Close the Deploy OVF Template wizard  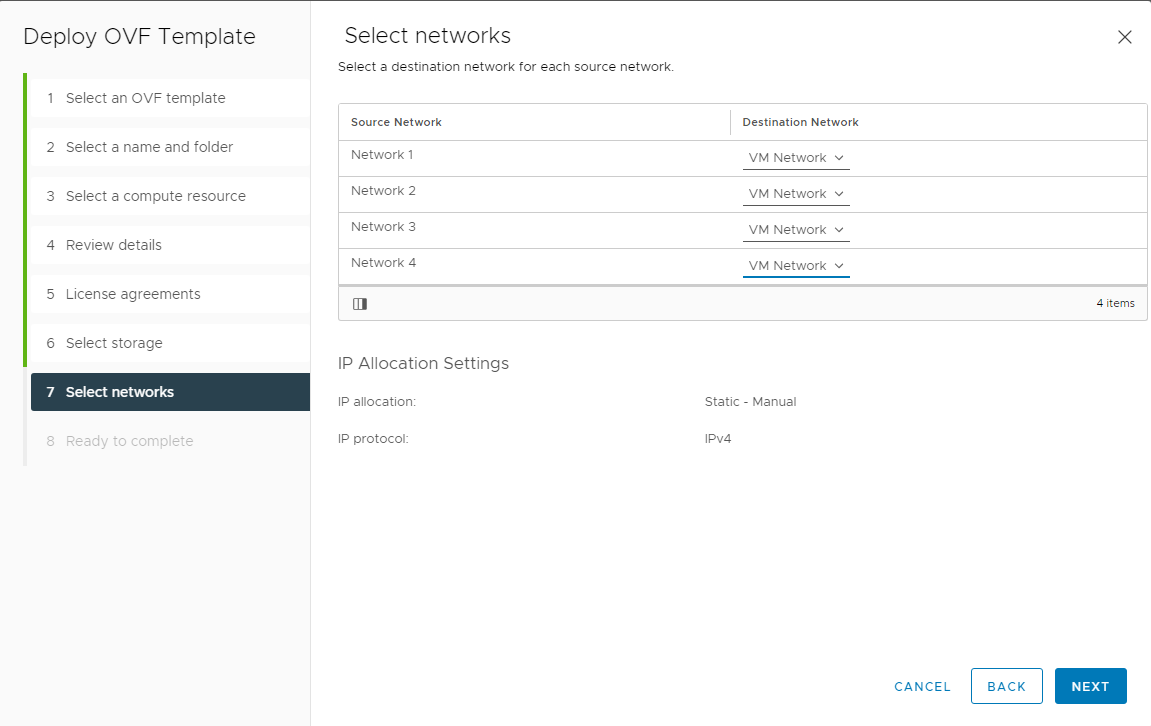coord(1124,36)
